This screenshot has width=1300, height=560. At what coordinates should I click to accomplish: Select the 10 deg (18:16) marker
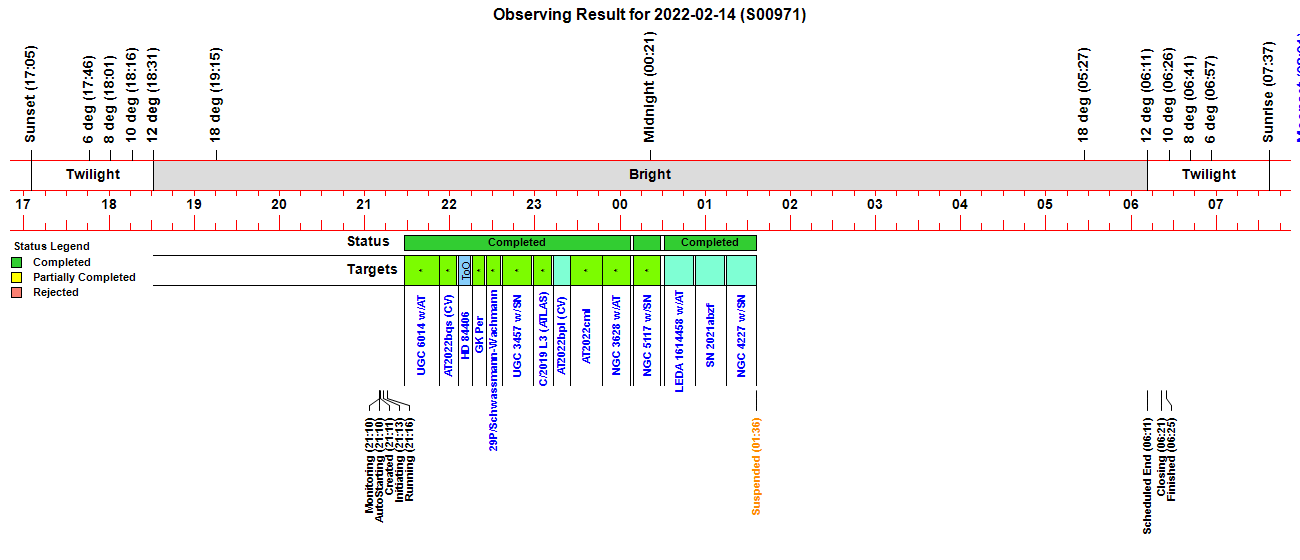pyautogui.click(x=131, y=95)
